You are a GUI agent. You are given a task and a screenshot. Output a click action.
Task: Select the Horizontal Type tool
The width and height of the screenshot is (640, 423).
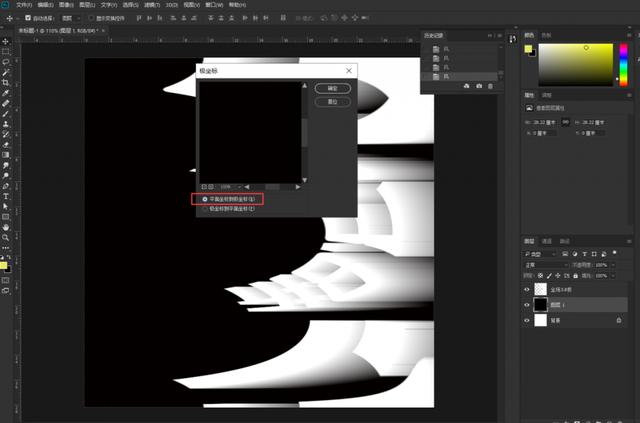[x=6, y=195]
